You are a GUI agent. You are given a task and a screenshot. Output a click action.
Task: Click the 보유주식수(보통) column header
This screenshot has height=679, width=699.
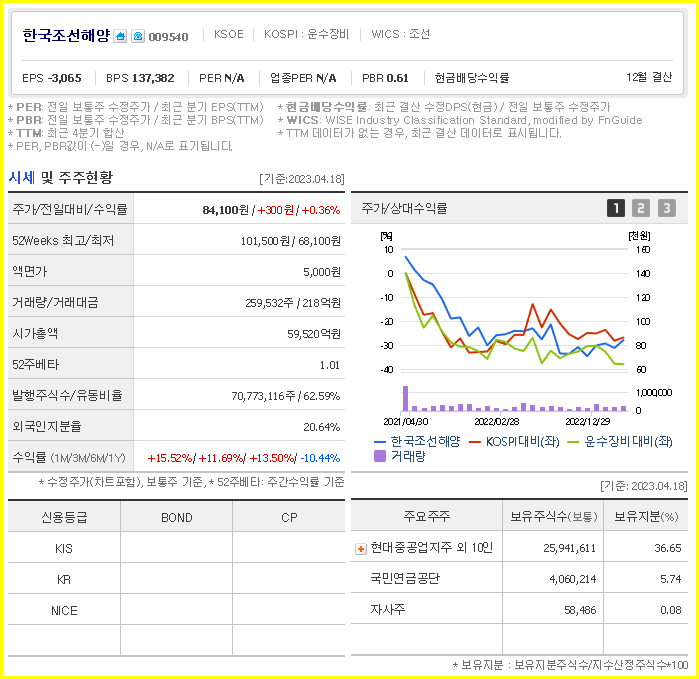click(x=553, y=516)
